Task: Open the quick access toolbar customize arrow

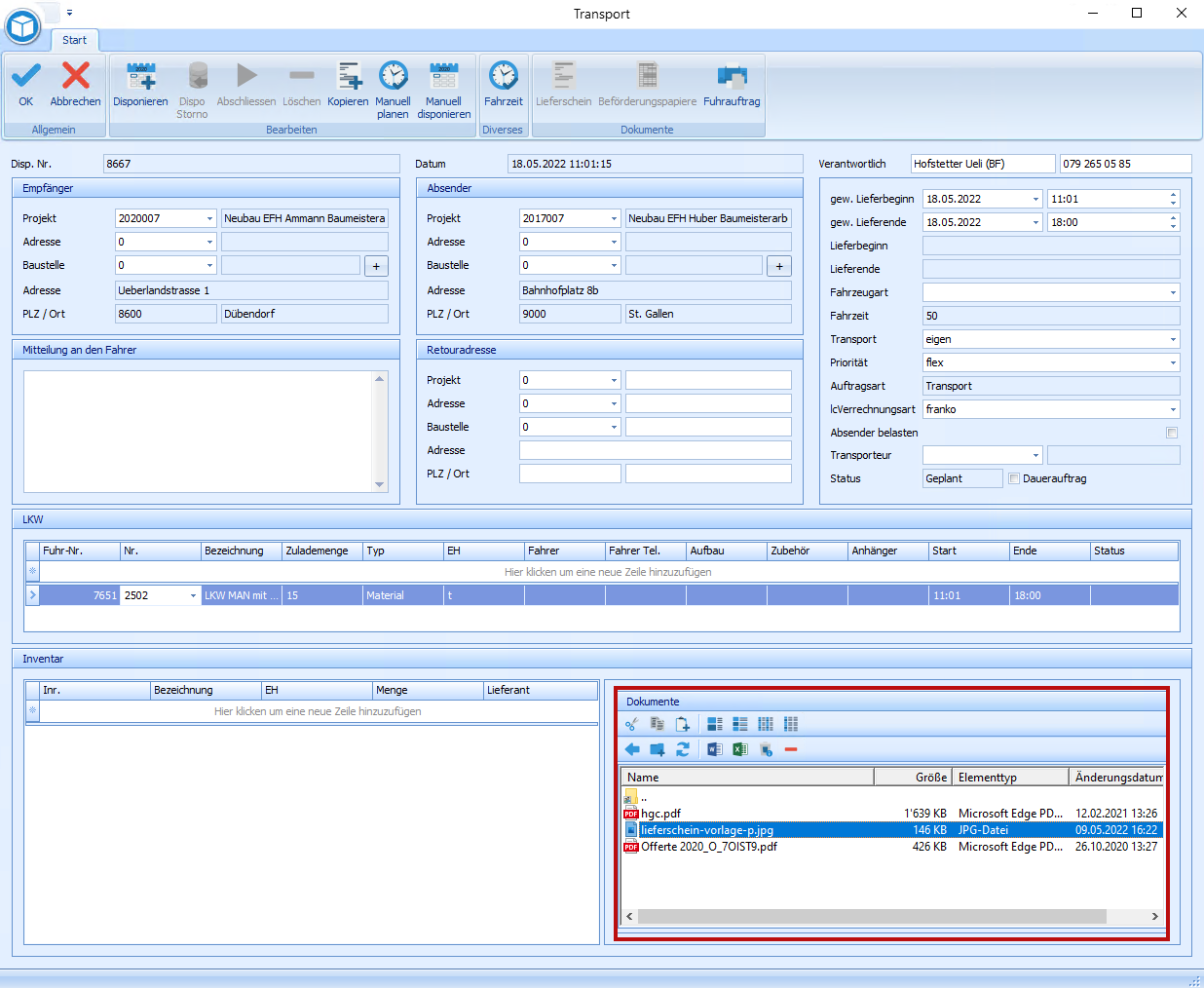Action: [69, 13]
